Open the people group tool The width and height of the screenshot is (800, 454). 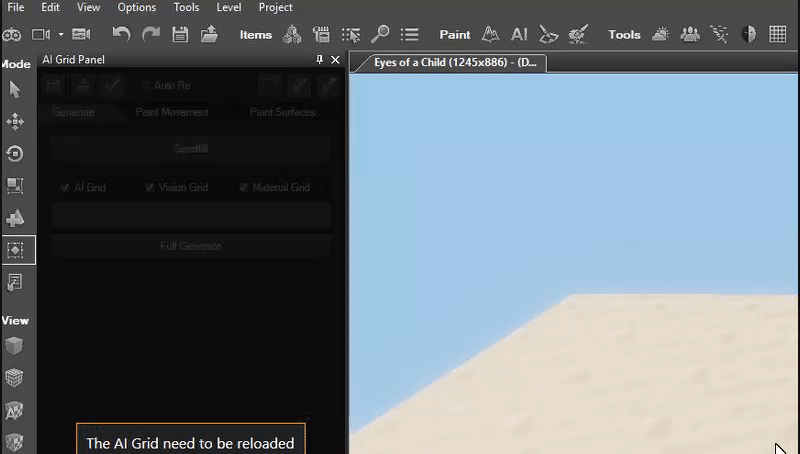690,35
